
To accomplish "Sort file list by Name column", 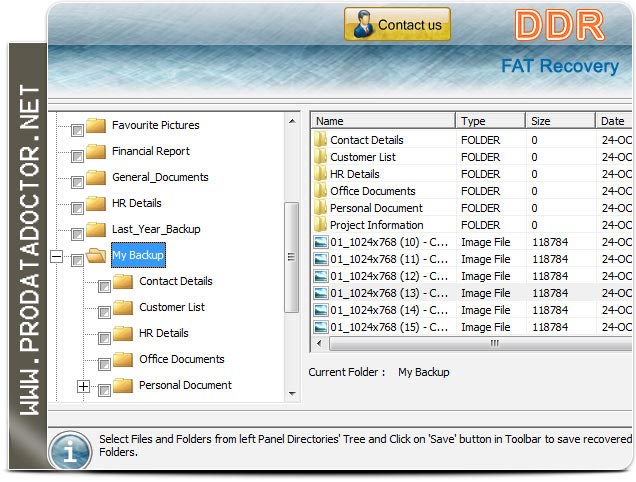I will coord(383,121).
